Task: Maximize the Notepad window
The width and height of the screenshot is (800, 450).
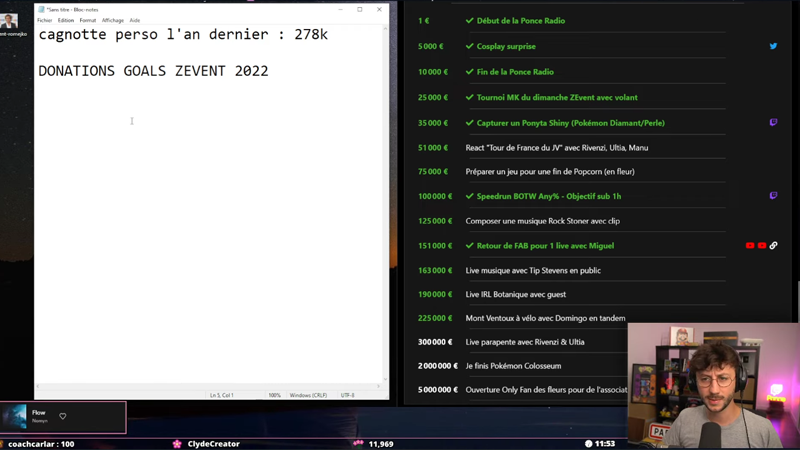Action: point(360,9)
